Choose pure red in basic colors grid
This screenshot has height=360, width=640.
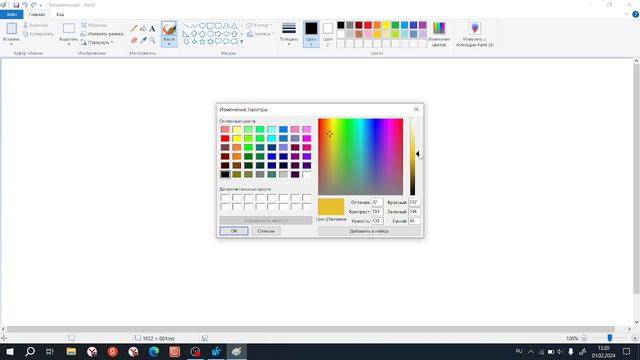[225, 138]
